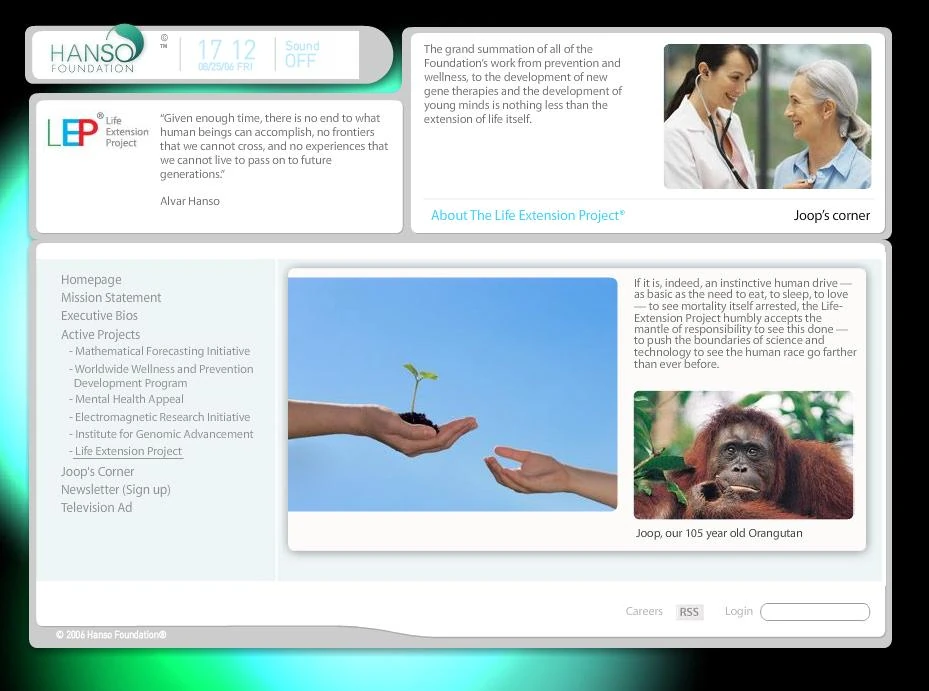The width and height of the screenshot is (929, 691).
Task: Toggle the Sound OFF control
Action: click(302, 54)
